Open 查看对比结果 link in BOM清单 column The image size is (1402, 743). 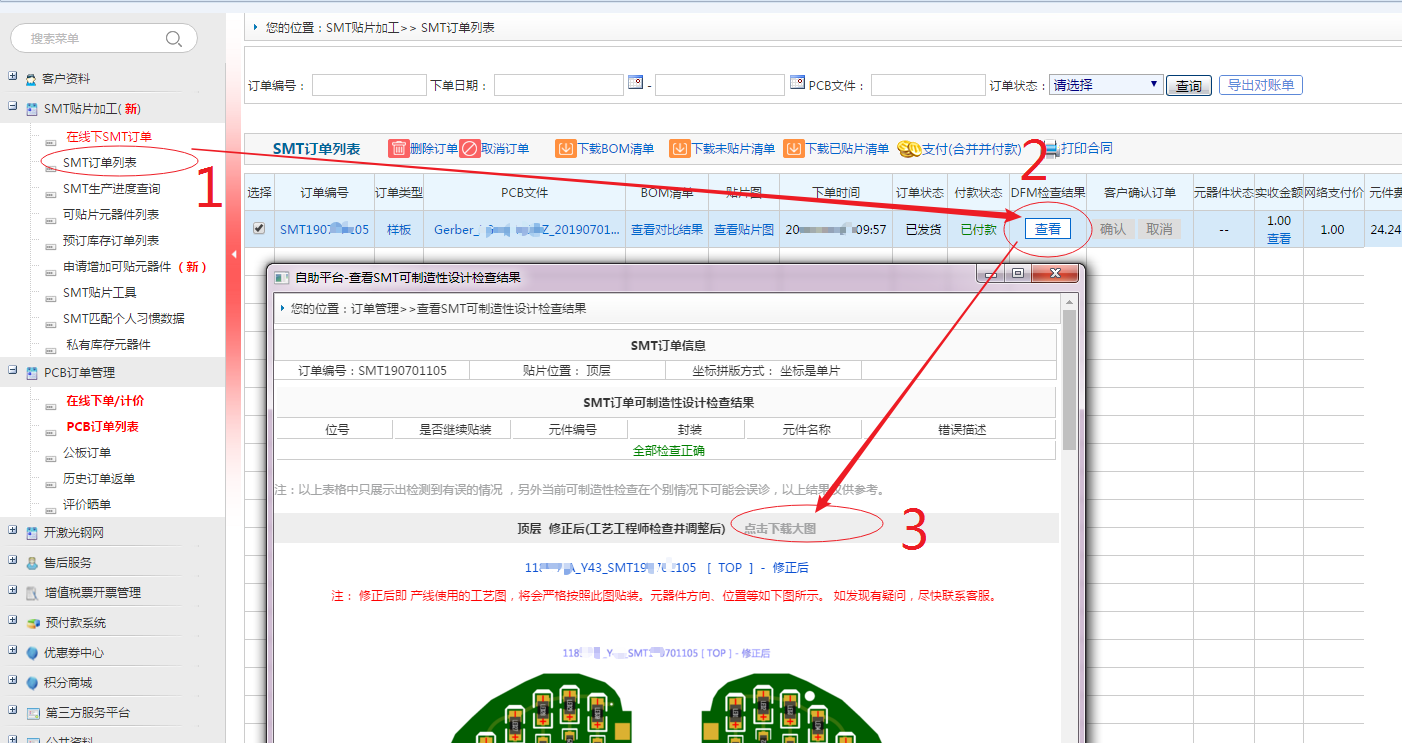[667, 229]
